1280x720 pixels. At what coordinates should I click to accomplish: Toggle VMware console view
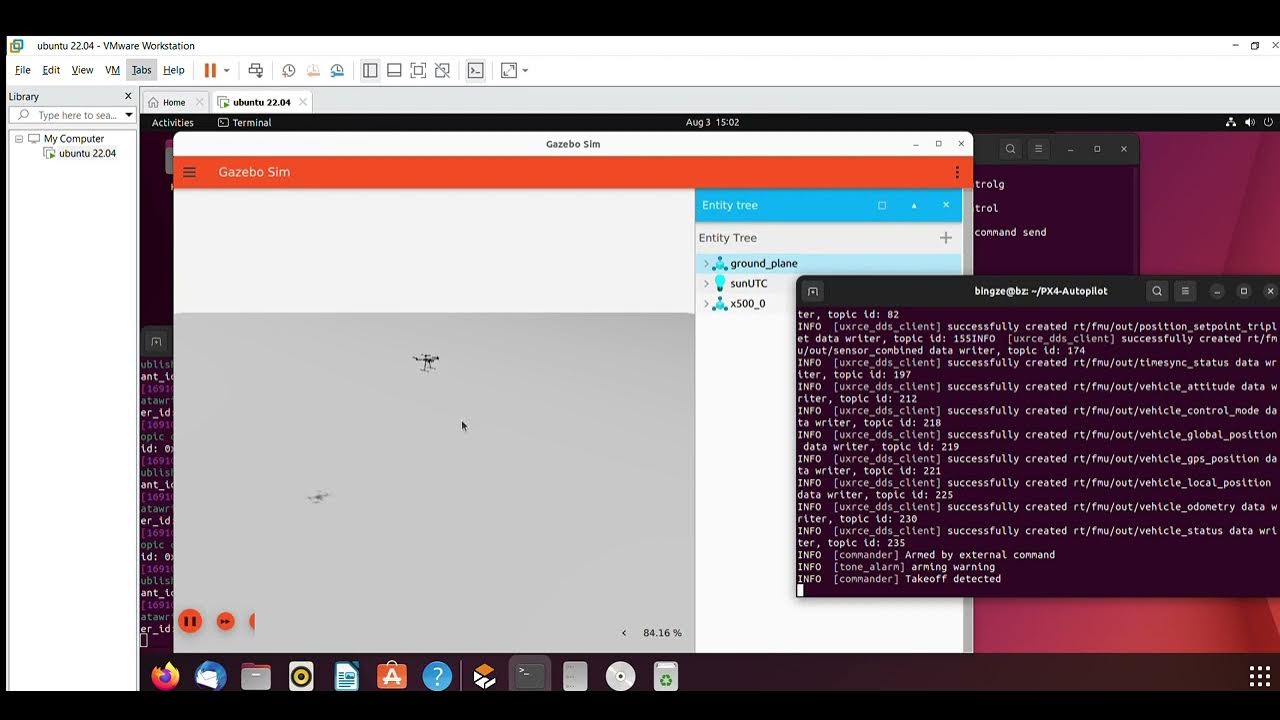click(475, 70)
